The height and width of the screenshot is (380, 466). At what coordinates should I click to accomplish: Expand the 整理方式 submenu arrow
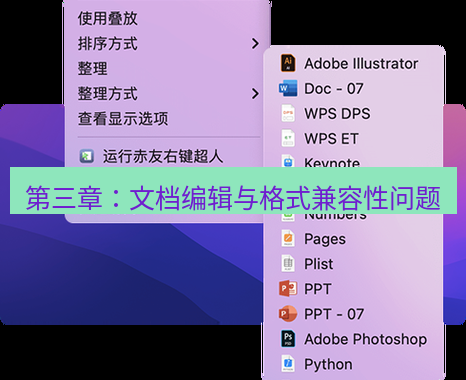click(255, 94)
